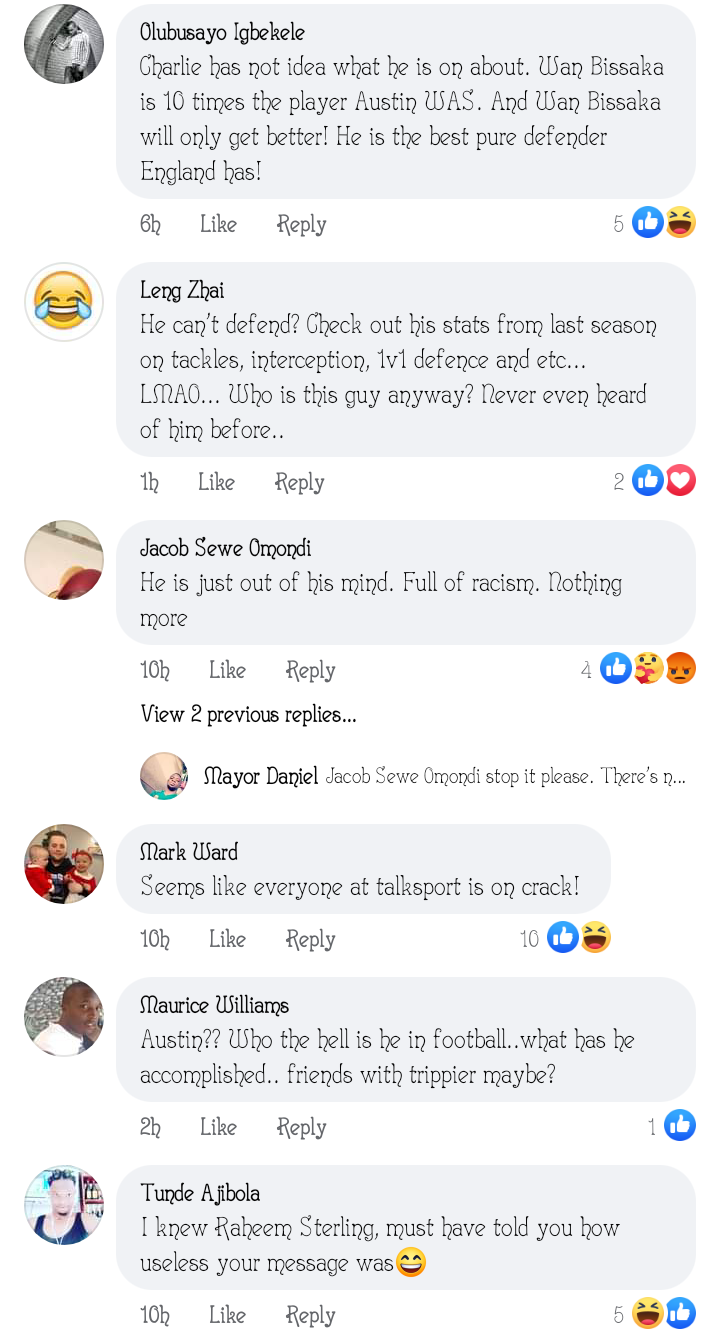Open Tunde Ajibola's profile name link
The width and height of the screenshot is (720, 1342).
pos(200,1192)
